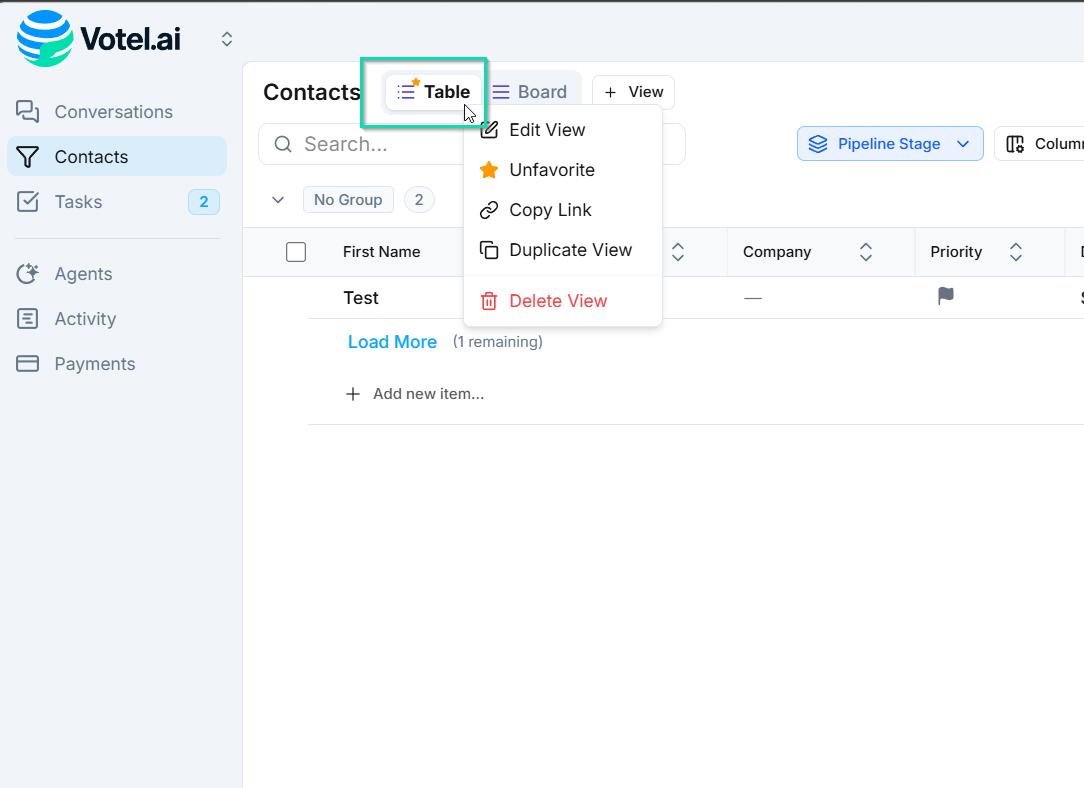This screenshot has height=788, width=1084.
Task: Click the Contacts funnel icon in sidebar
Action: coord(28,157)
